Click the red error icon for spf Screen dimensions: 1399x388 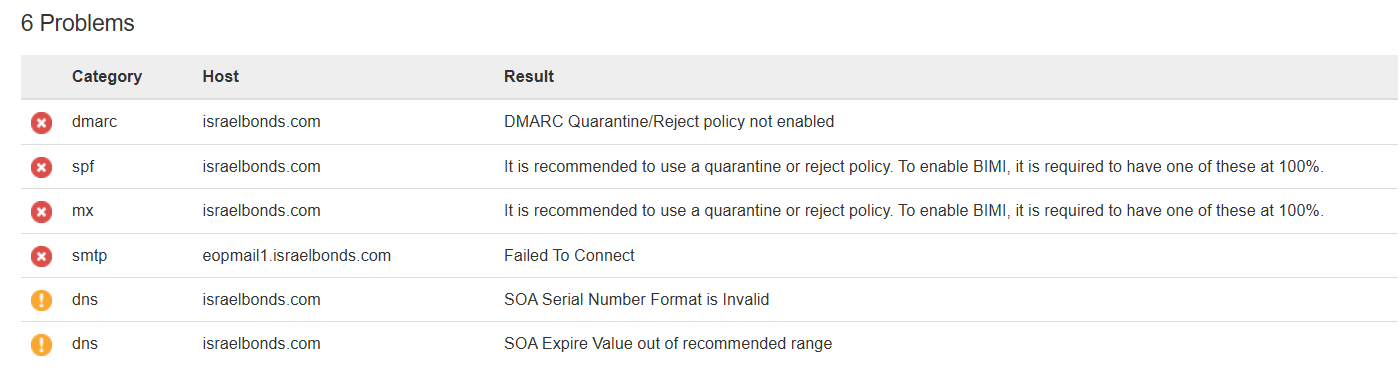coord(41,167)
